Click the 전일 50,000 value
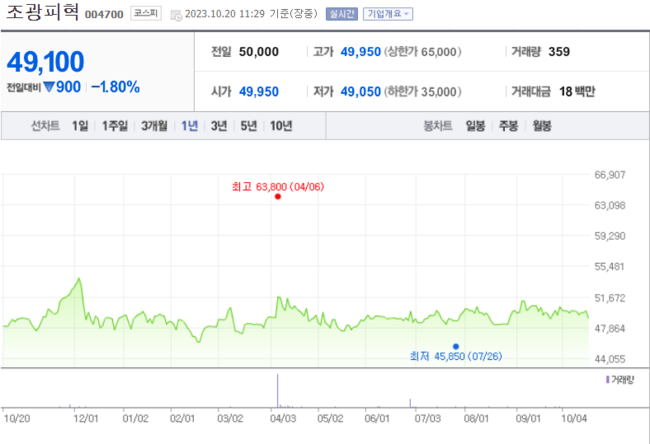This screenshot has width=650, height=444. tap(259, 52)
